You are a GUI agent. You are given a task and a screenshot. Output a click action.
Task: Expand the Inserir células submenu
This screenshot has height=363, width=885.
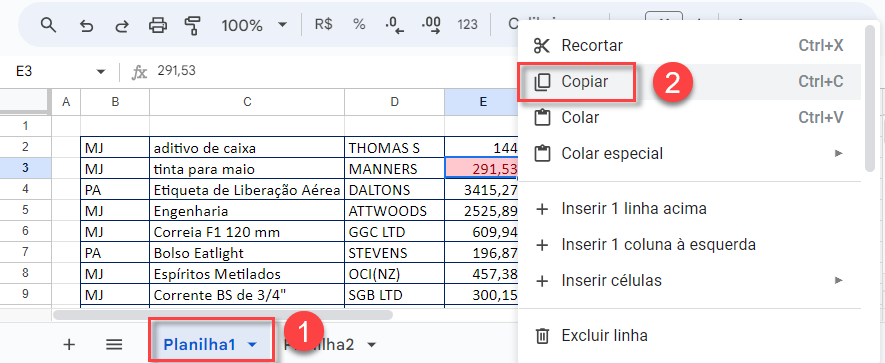(690, 281)
